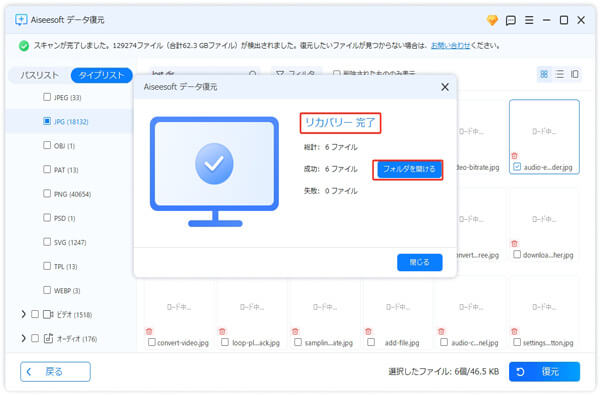Check the downloa...her.jpg file checkbox
Screen dimensions: 600x395
tap(517, 254)
